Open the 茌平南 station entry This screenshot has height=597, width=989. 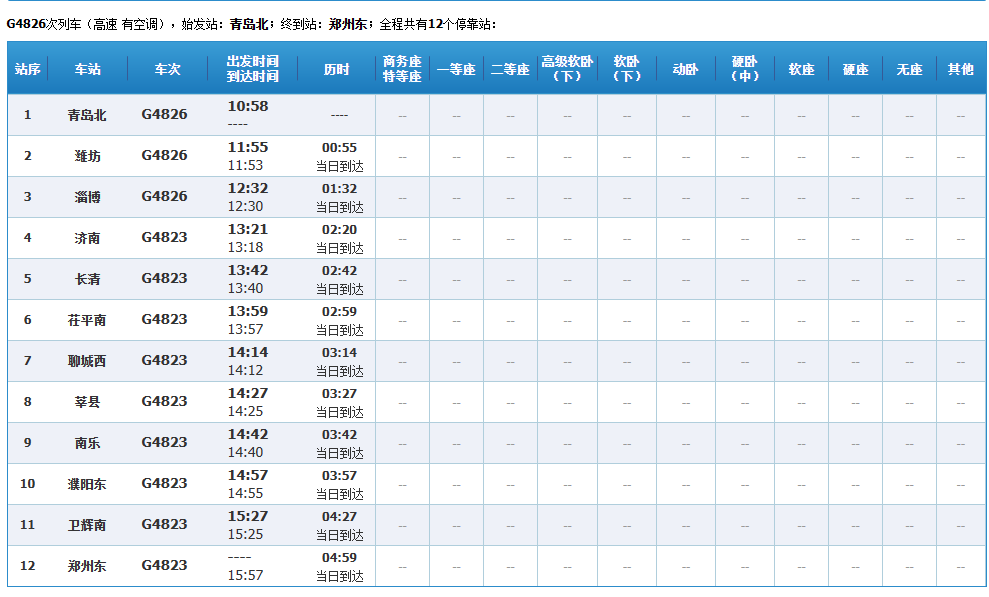[87, 320]
